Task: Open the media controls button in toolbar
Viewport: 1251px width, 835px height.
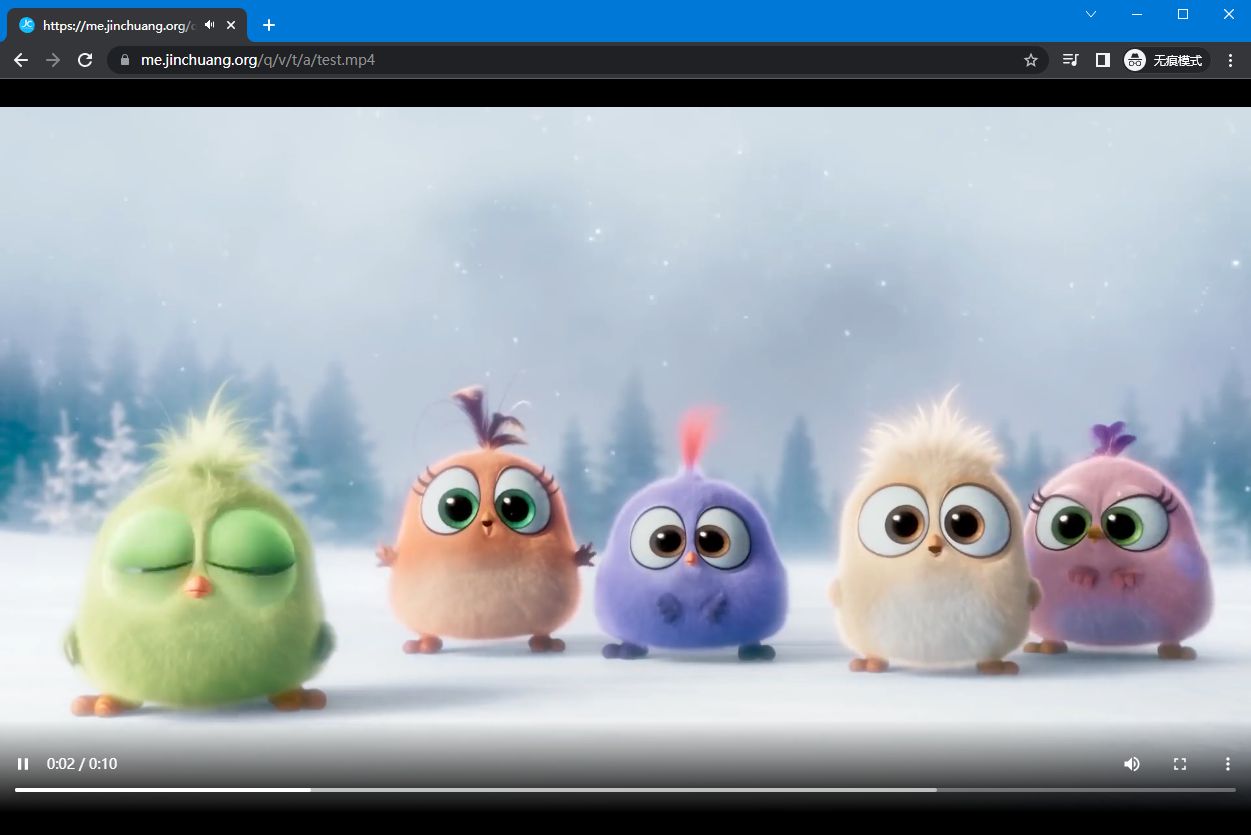Action: click(1070, 60)
